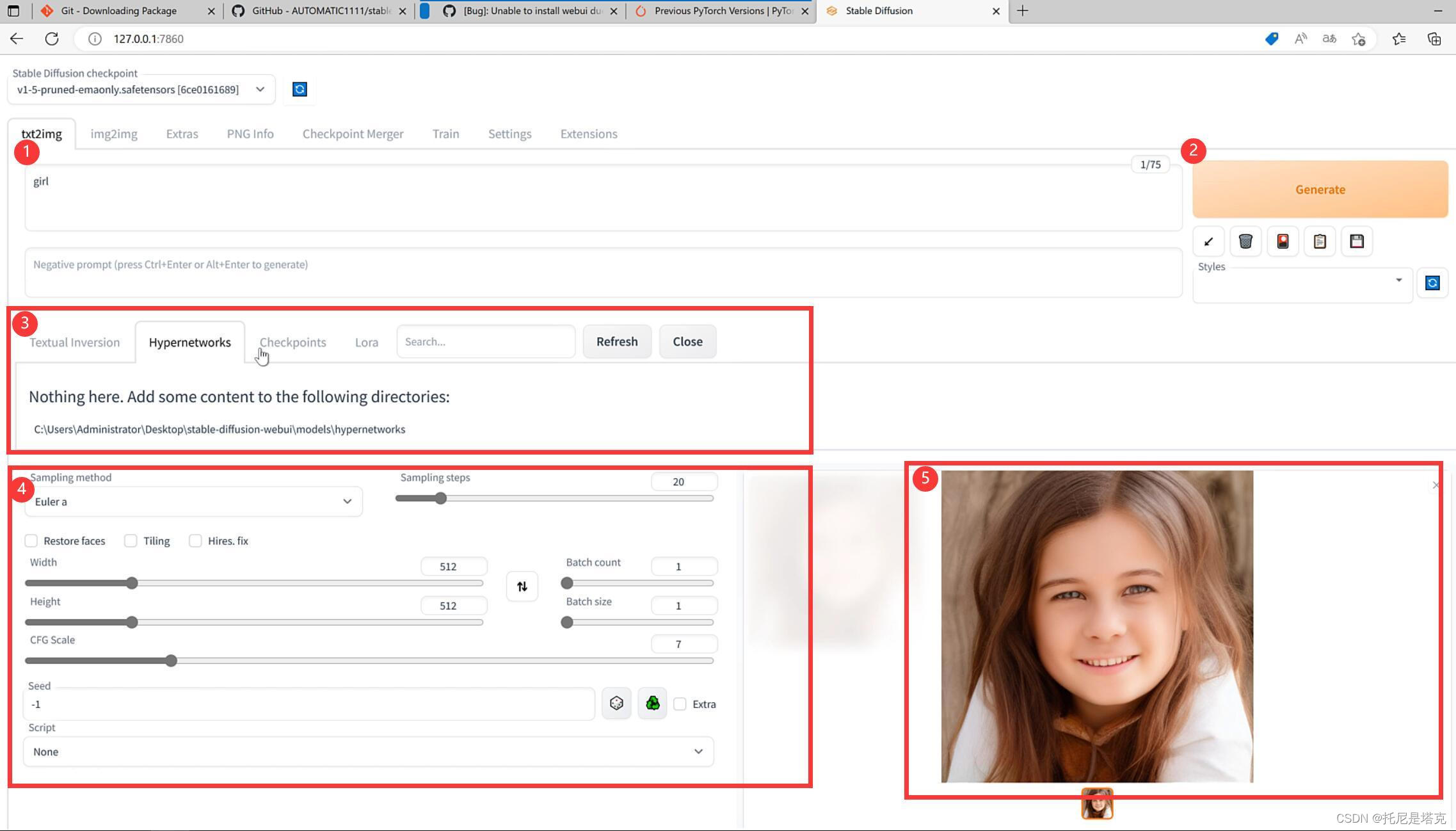The width and height of the screenshot is (1456, 831).
Task: Select the Textual Inversion extra networks tab
Action: pos(75,342)
